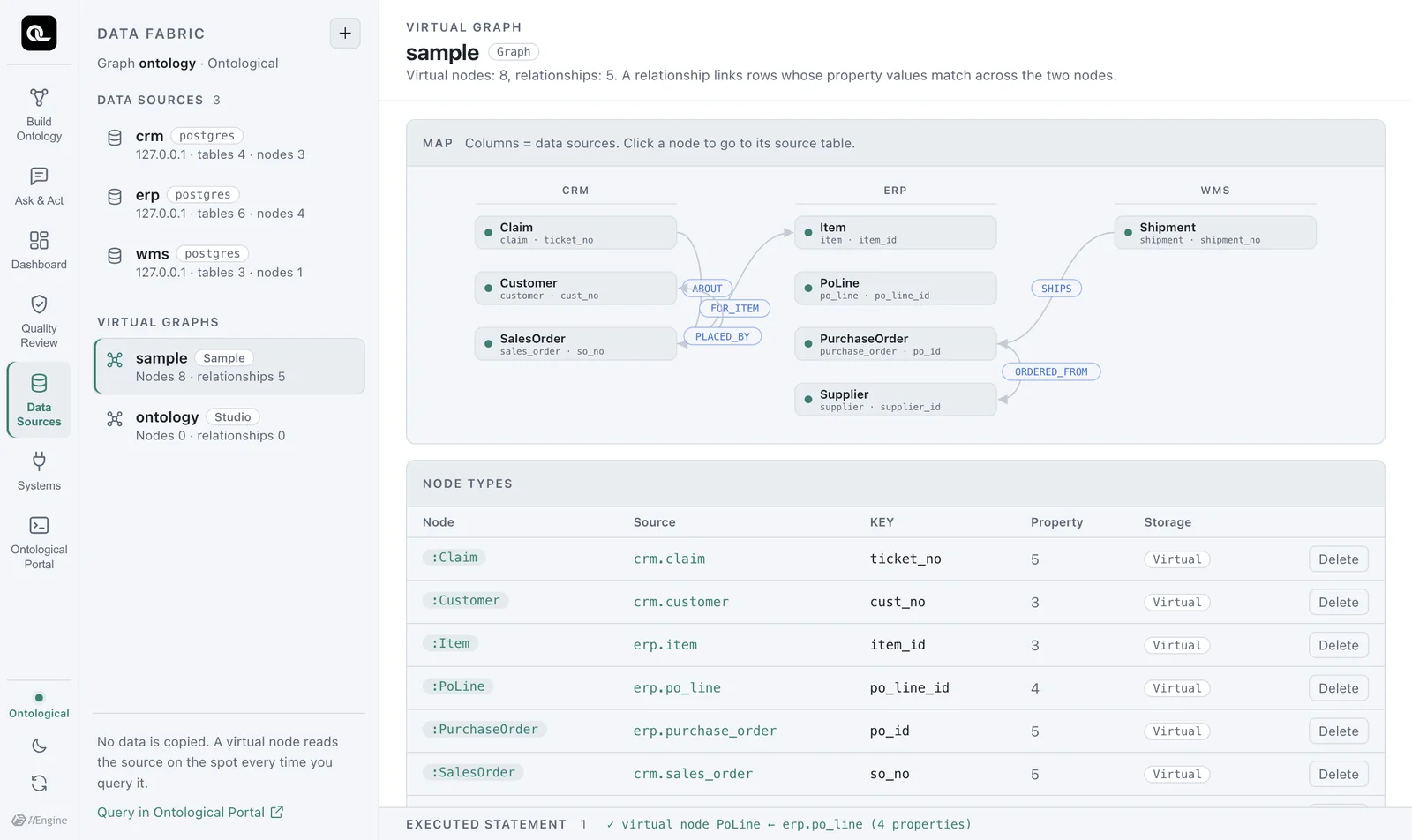Viewport: 1412px width, 840px height.
Task: Click the Shipment node in the map
Action: coord(1215,233)
